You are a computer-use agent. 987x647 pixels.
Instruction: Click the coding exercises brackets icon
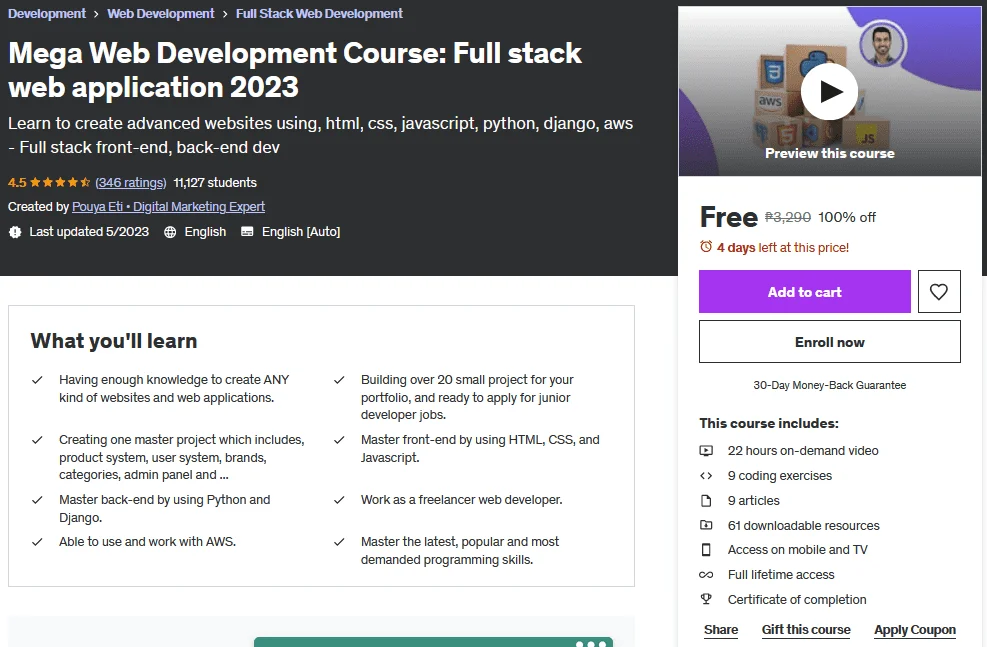706,476
